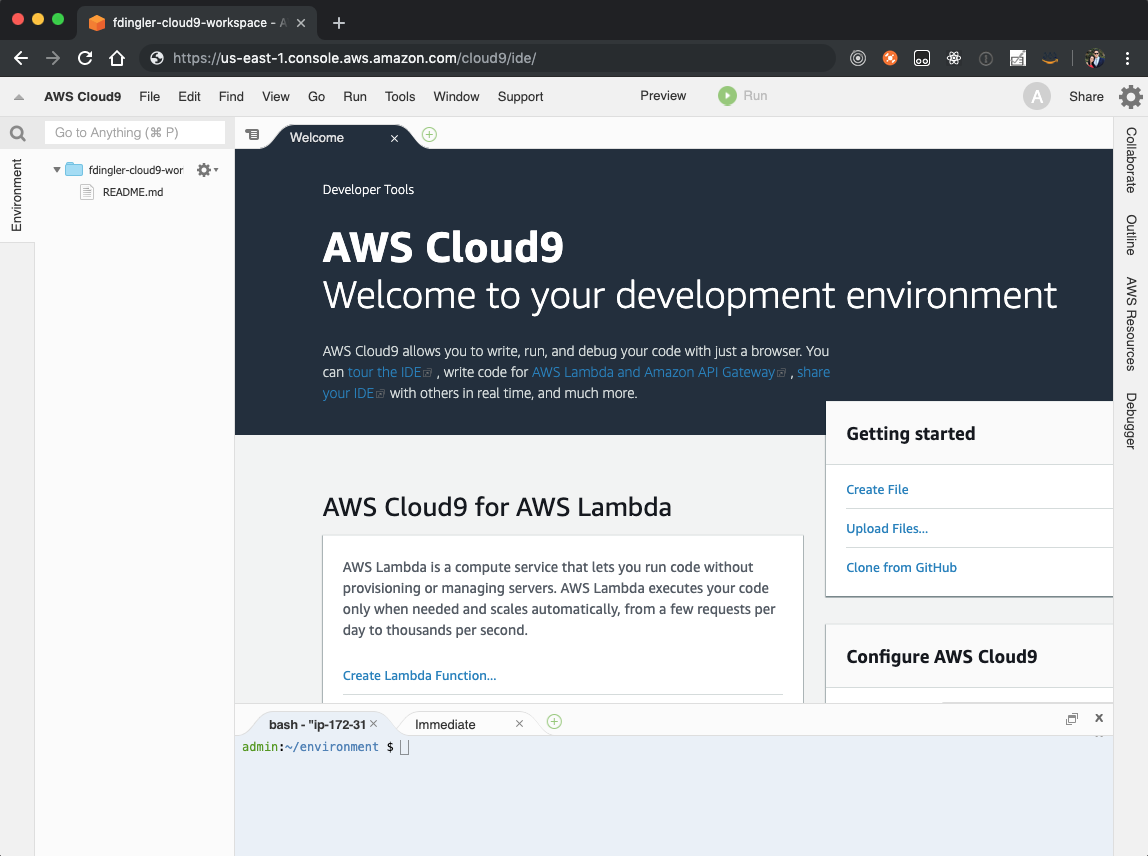Open Cloud9 preferences gear icon

pos(1130,97)
